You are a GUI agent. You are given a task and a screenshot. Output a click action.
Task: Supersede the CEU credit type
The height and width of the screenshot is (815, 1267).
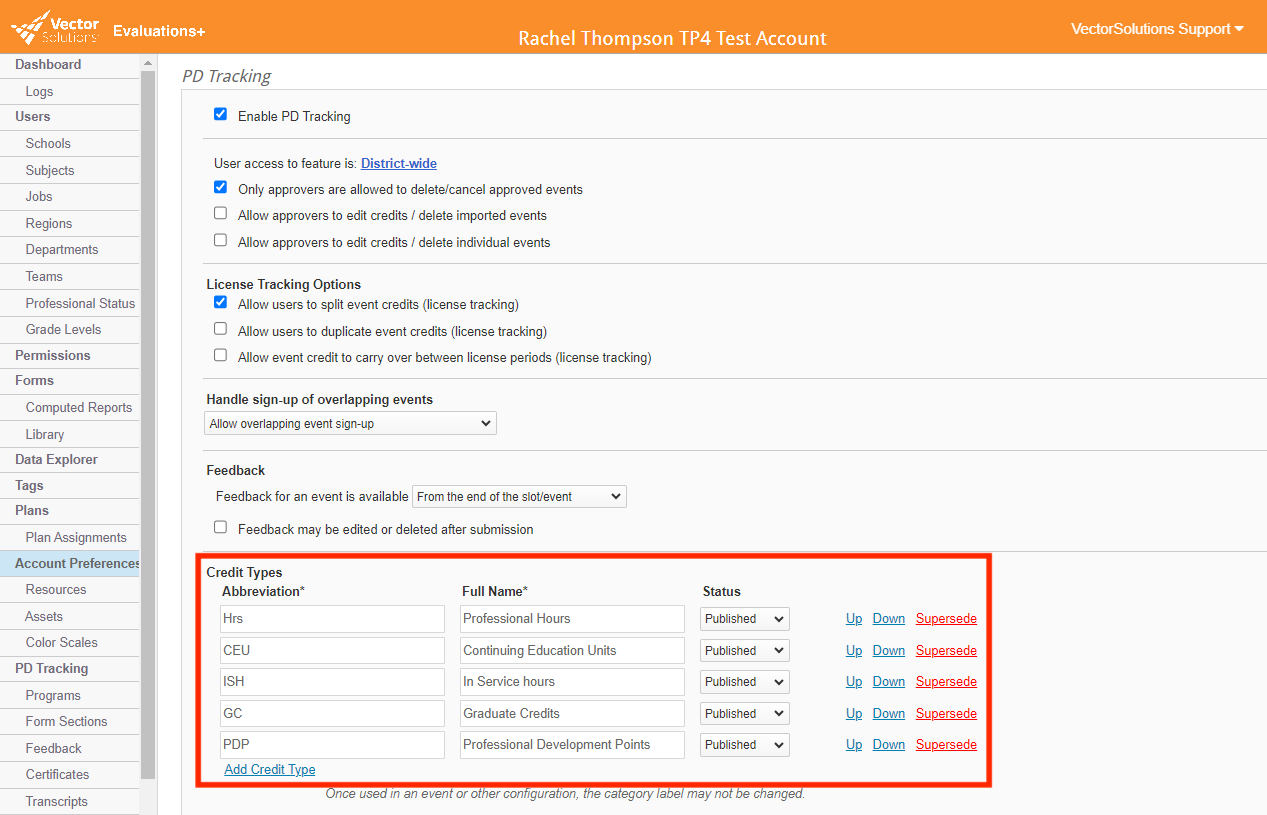click(x=946, y=651)
